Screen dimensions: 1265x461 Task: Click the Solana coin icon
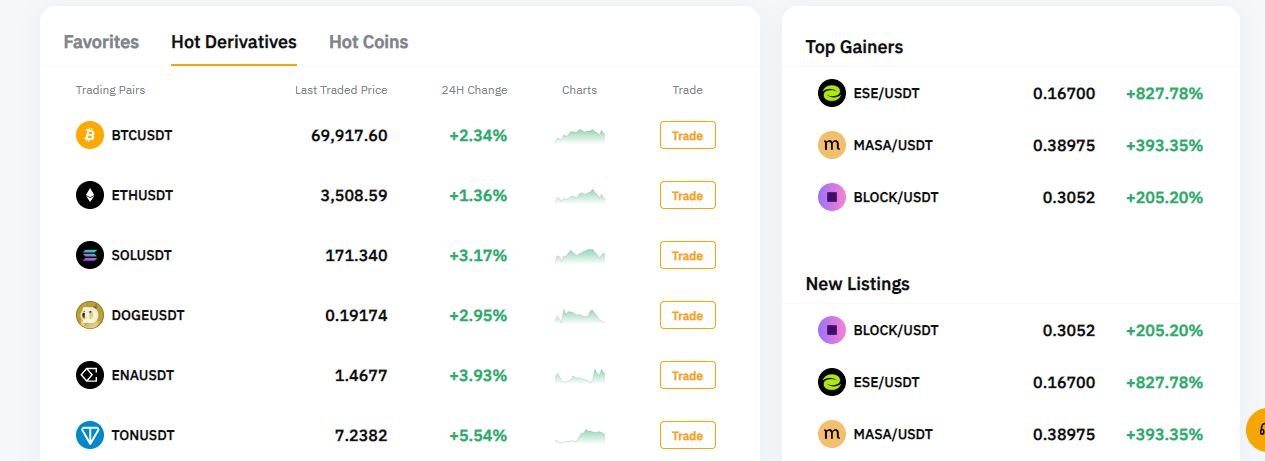(90, 255)
